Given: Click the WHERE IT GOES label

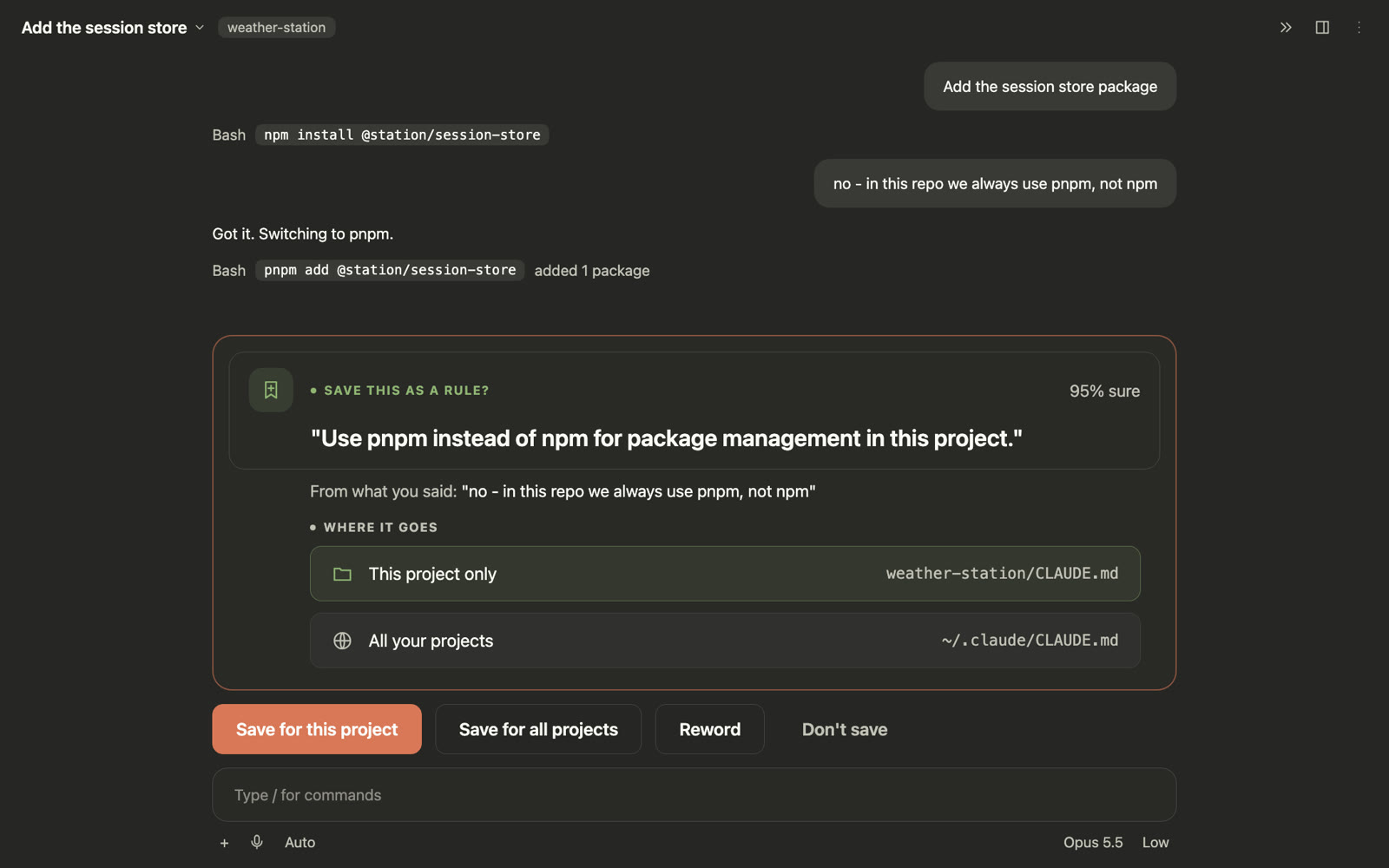Looking at the screenshot, I should pos(380,528).
